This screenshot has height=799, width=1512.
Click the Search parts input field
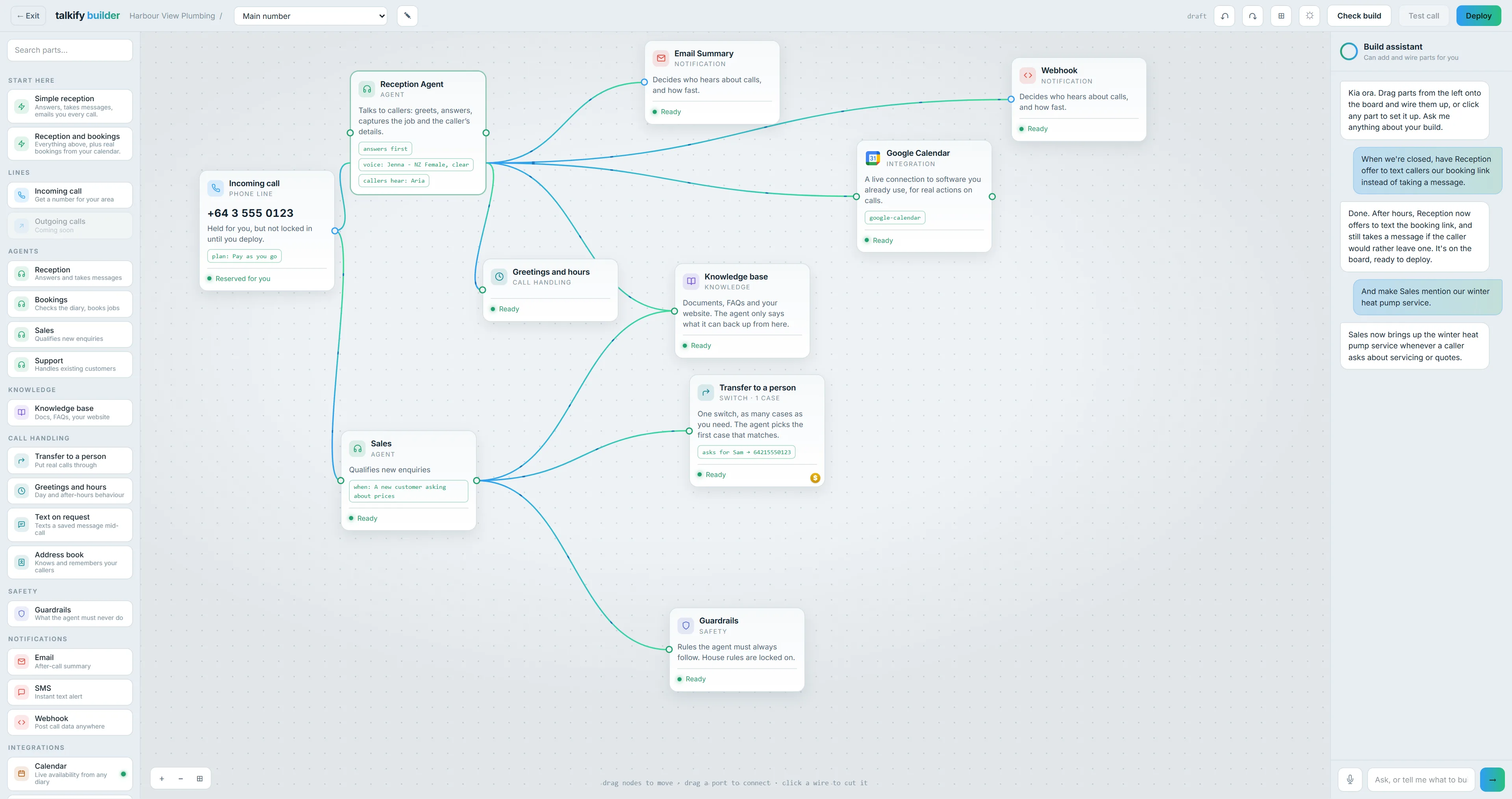pyautogui.click(x=70, y=50)
